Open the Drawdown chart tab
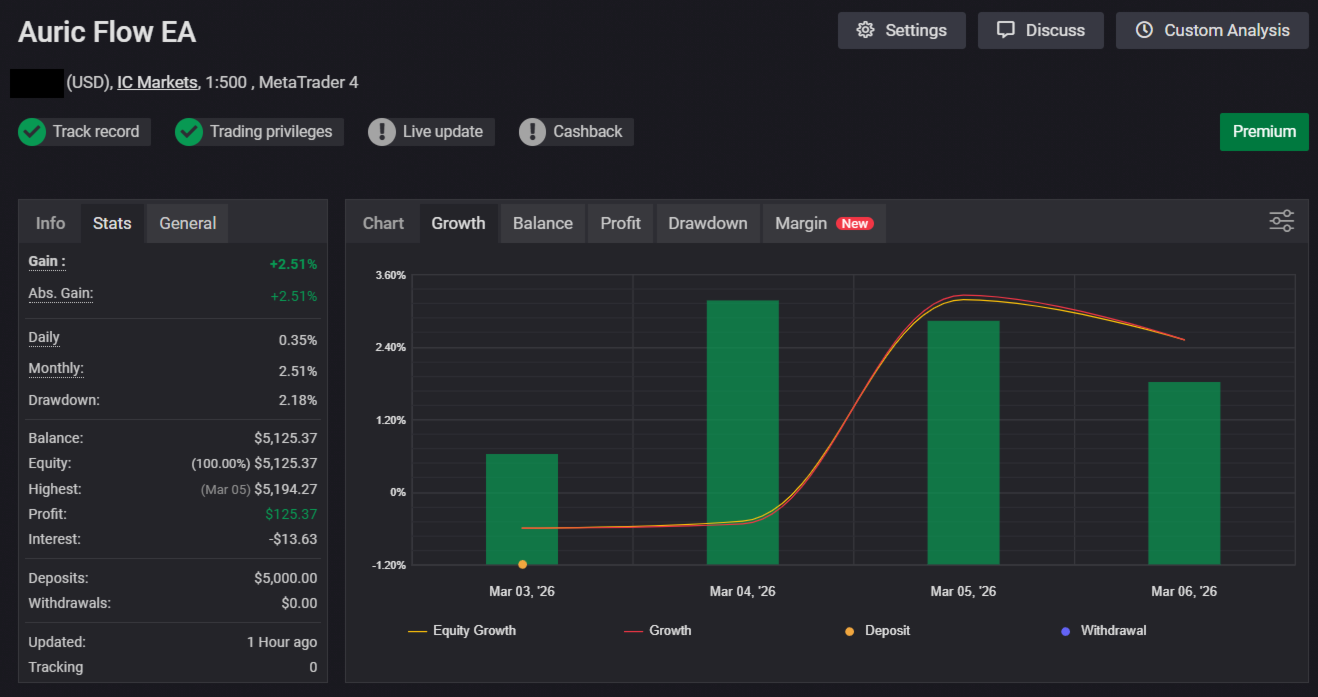The height and width of the screenshot is (697, 1318). click(707, 223)
